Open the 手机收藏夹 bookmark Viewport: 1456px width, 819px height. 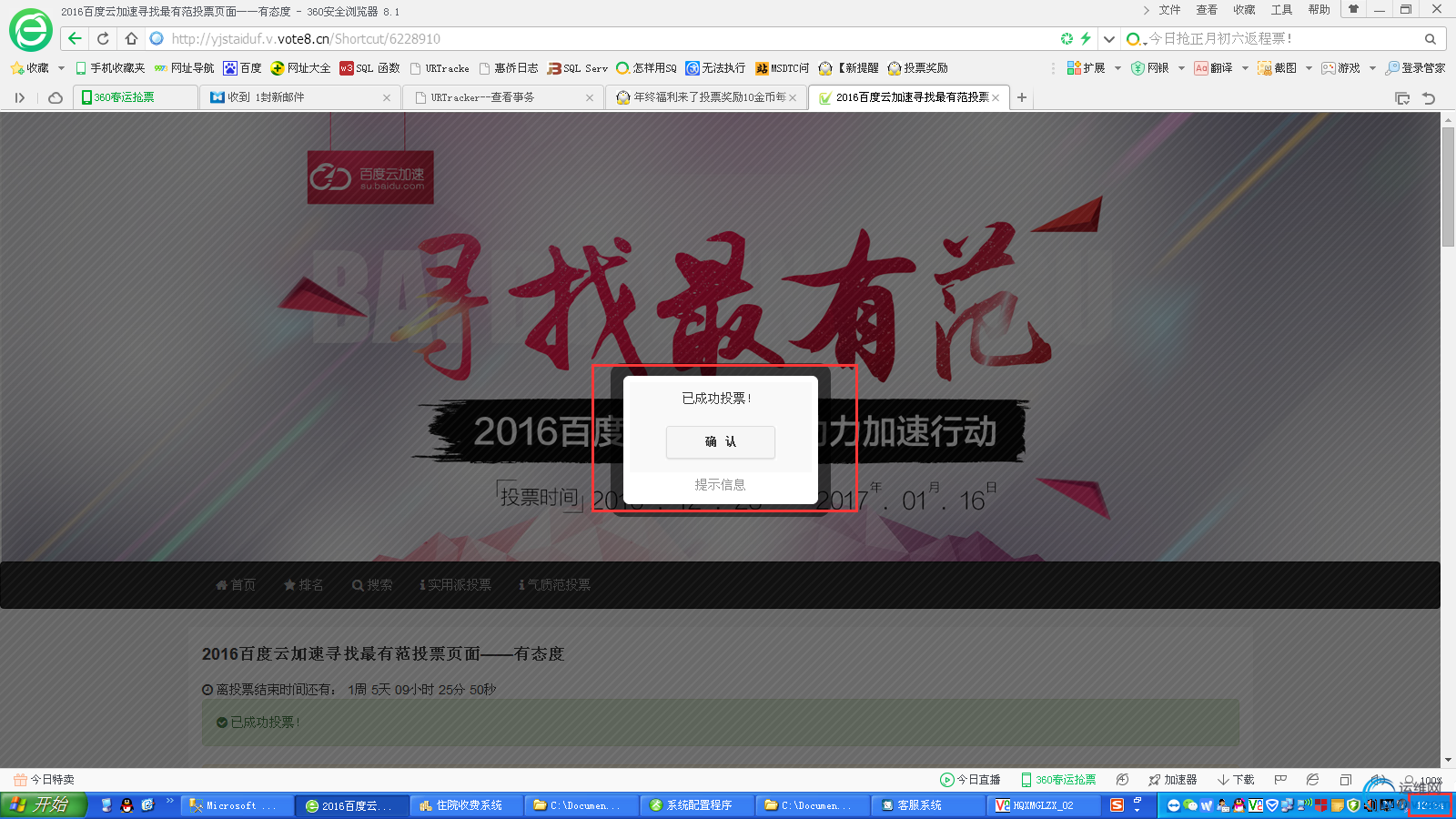(x=110, y=68)
